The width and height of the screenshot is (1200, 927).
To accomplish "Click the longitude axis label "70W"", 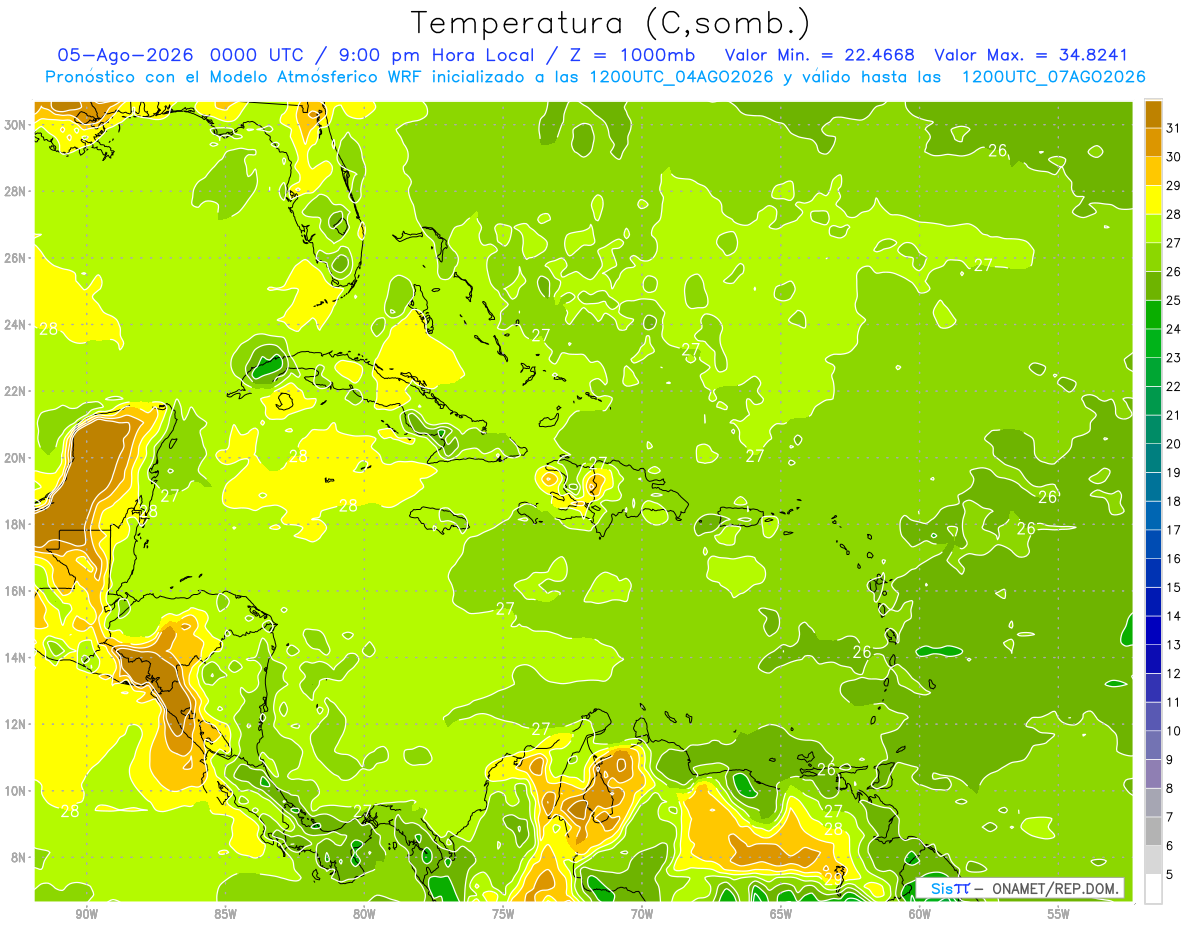I will 642,914.
